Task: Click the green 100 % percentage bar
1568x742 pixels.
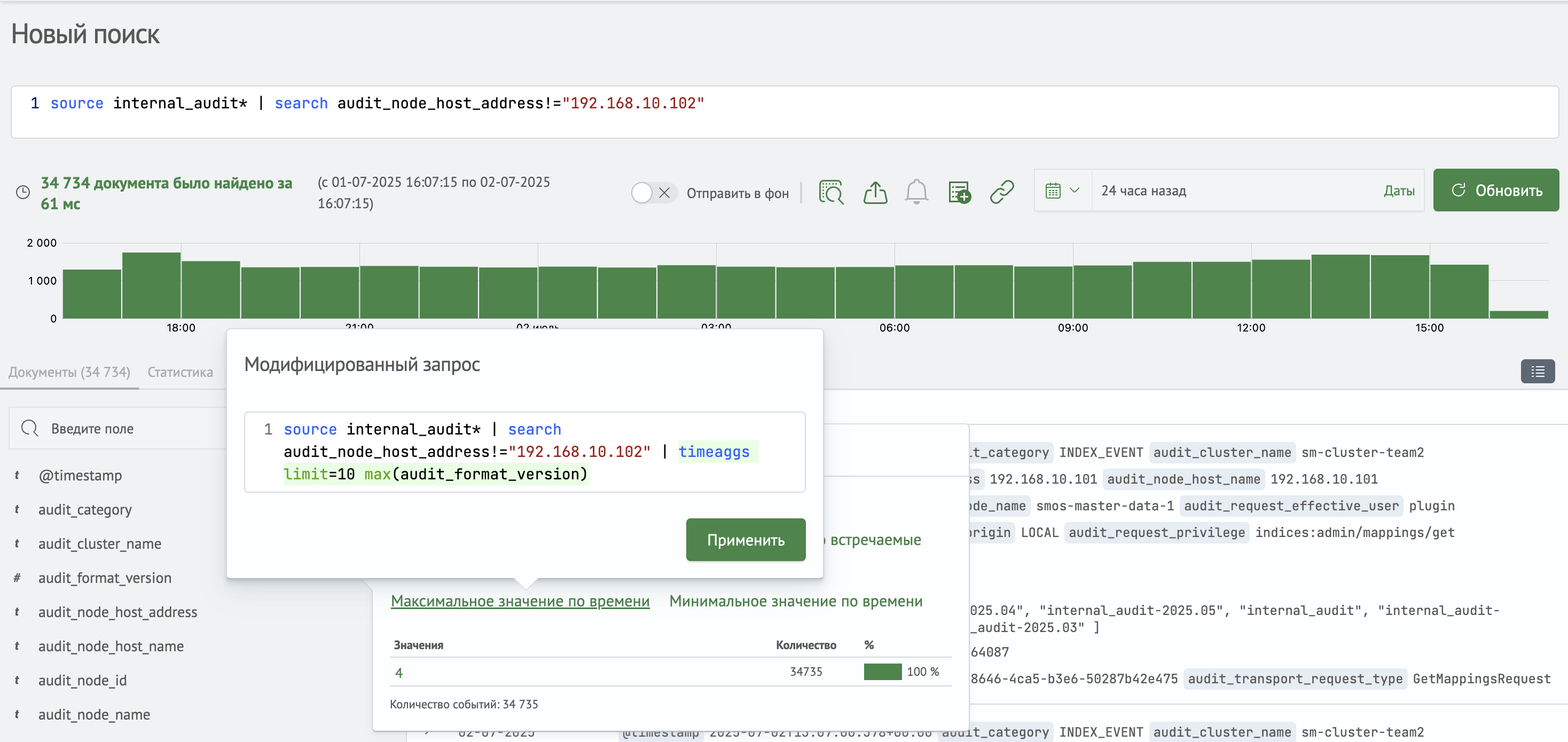Action: [x=882, y=671]
